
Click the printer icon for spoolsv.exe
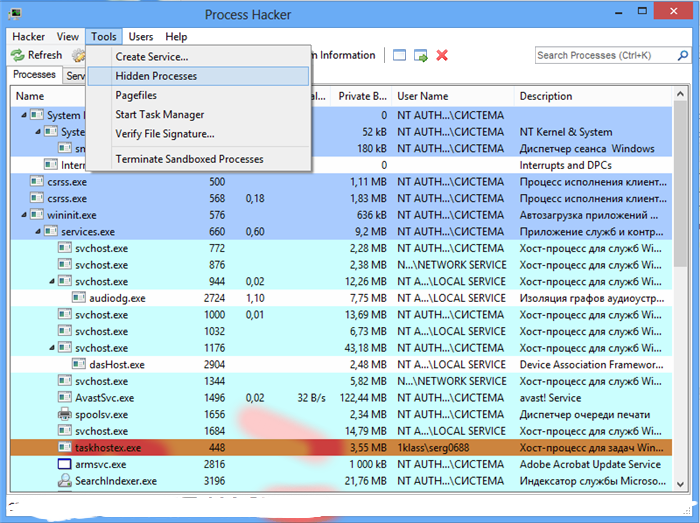tap(65, 414)
